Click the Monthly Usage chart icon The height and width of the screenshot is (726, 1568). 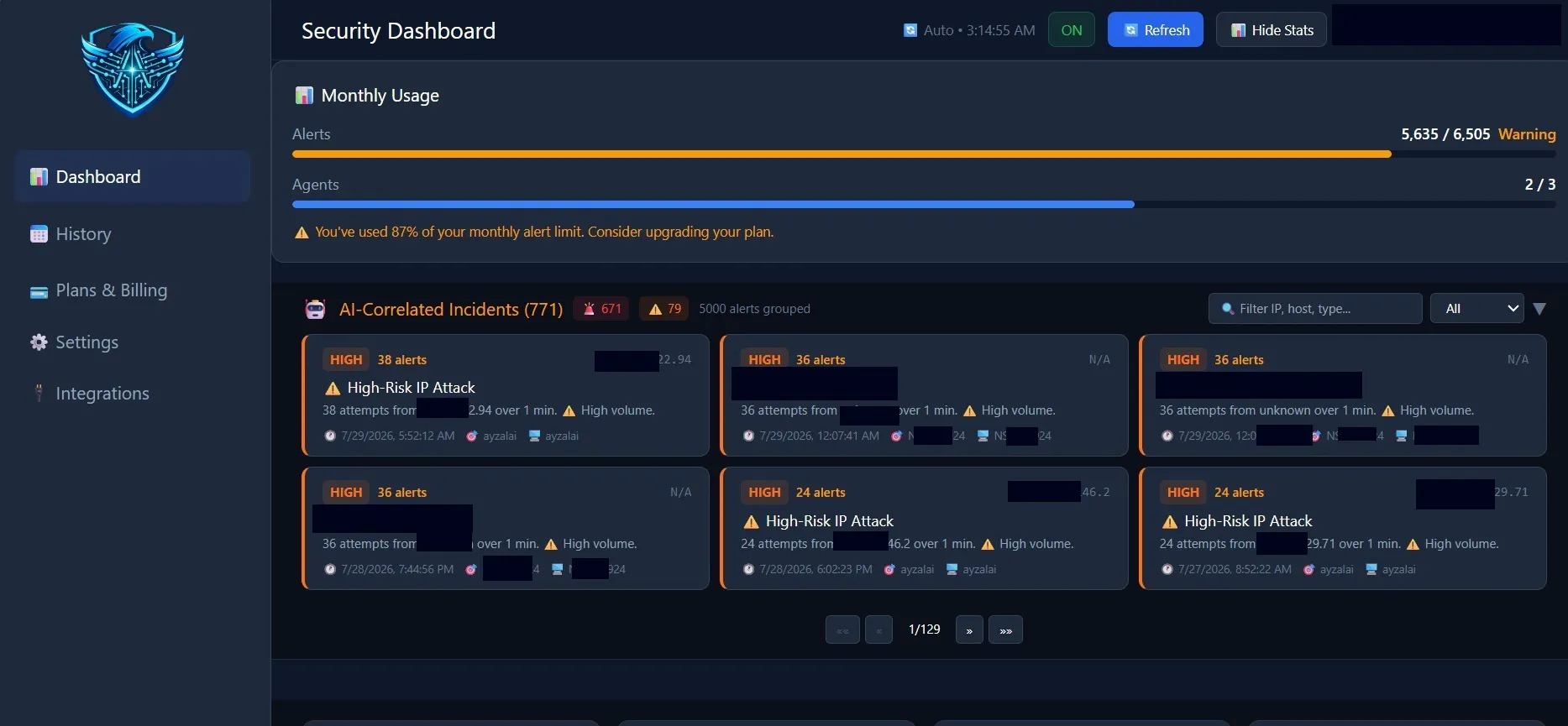(x=304, y=96)
